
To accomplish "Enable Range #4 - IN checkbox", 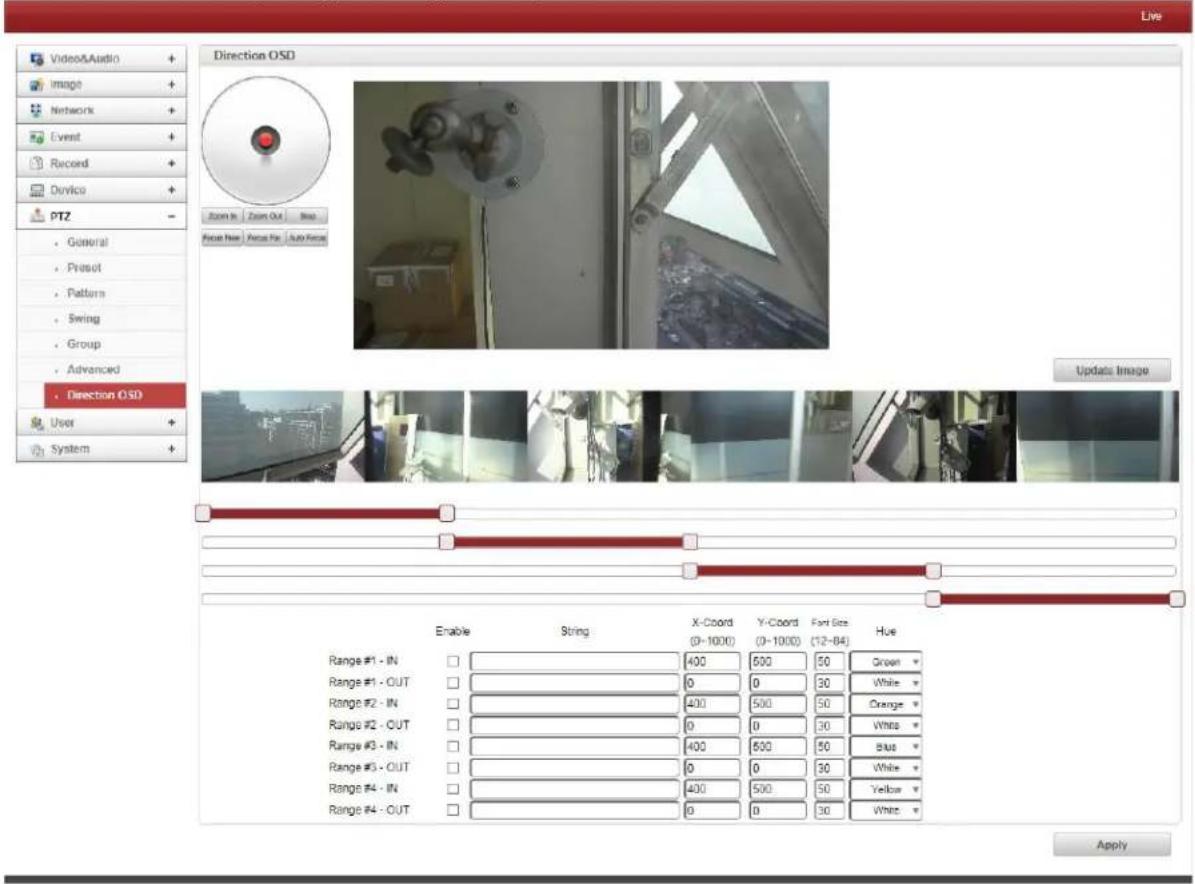I will (x=453, y=790).
